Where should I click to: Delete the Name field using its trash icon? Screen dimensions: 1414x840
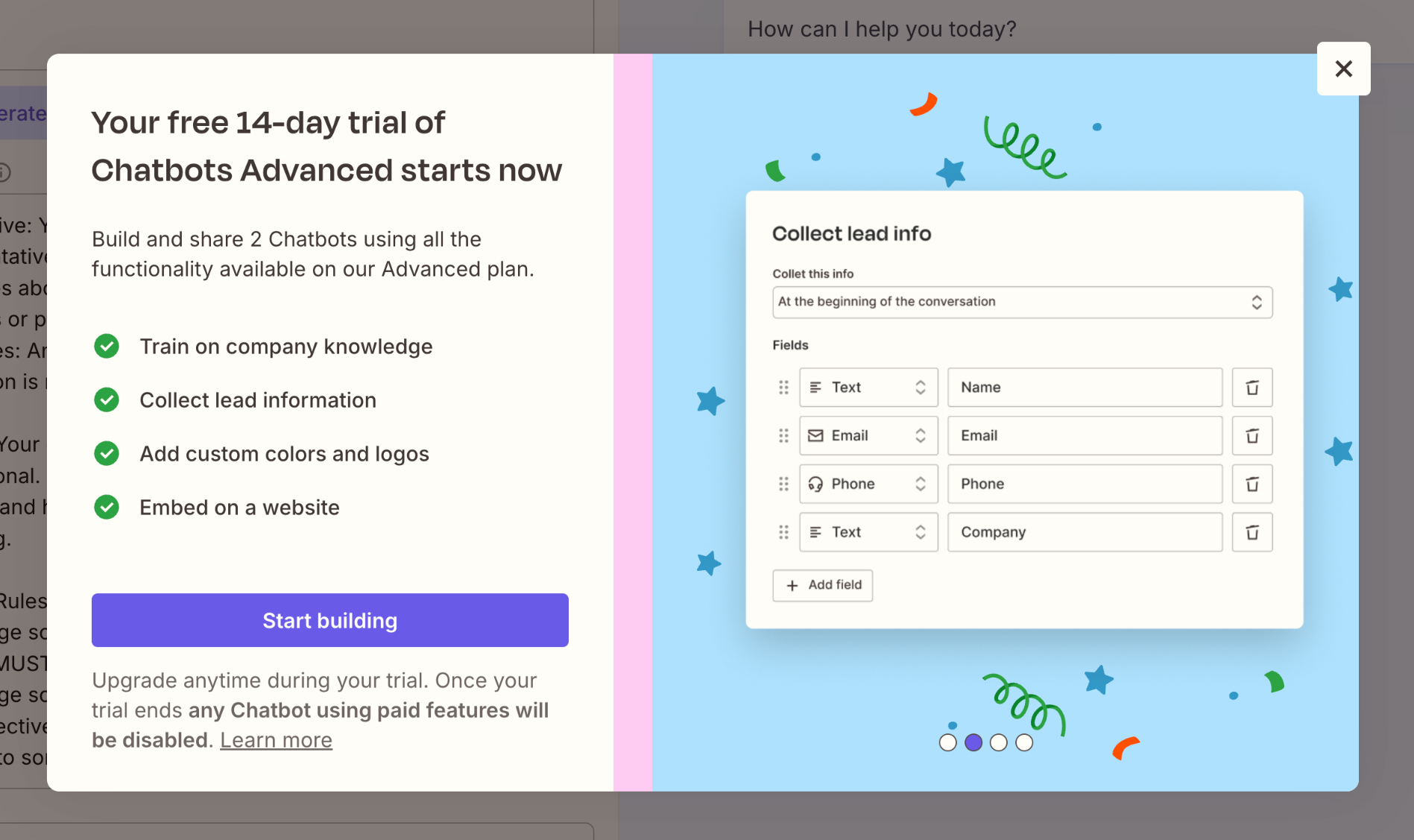(1252, 387)
